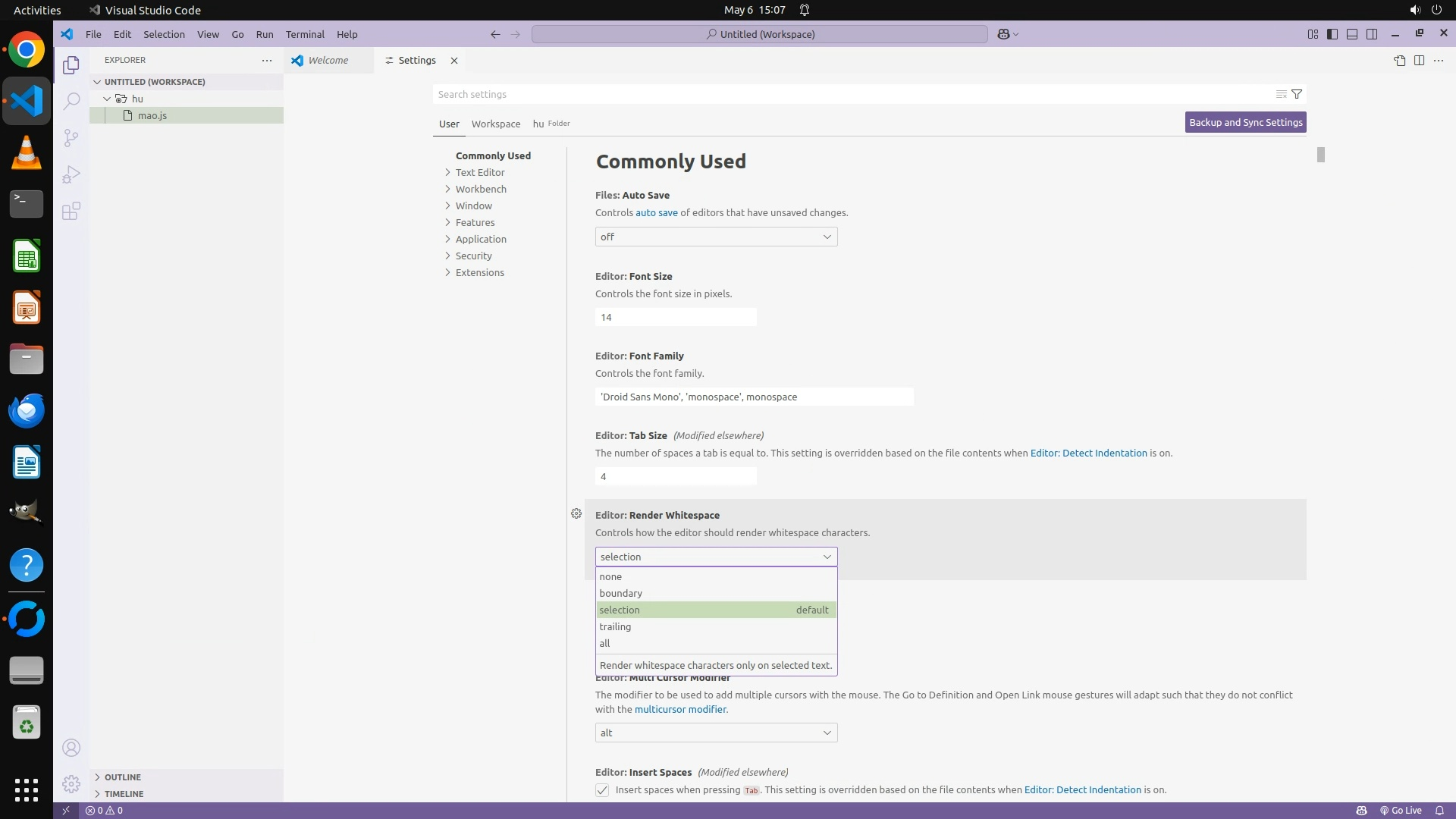Toggle the primary side bar layout icon
The width and height of the screenshot is (1456, 819).
pos(1332,34)
